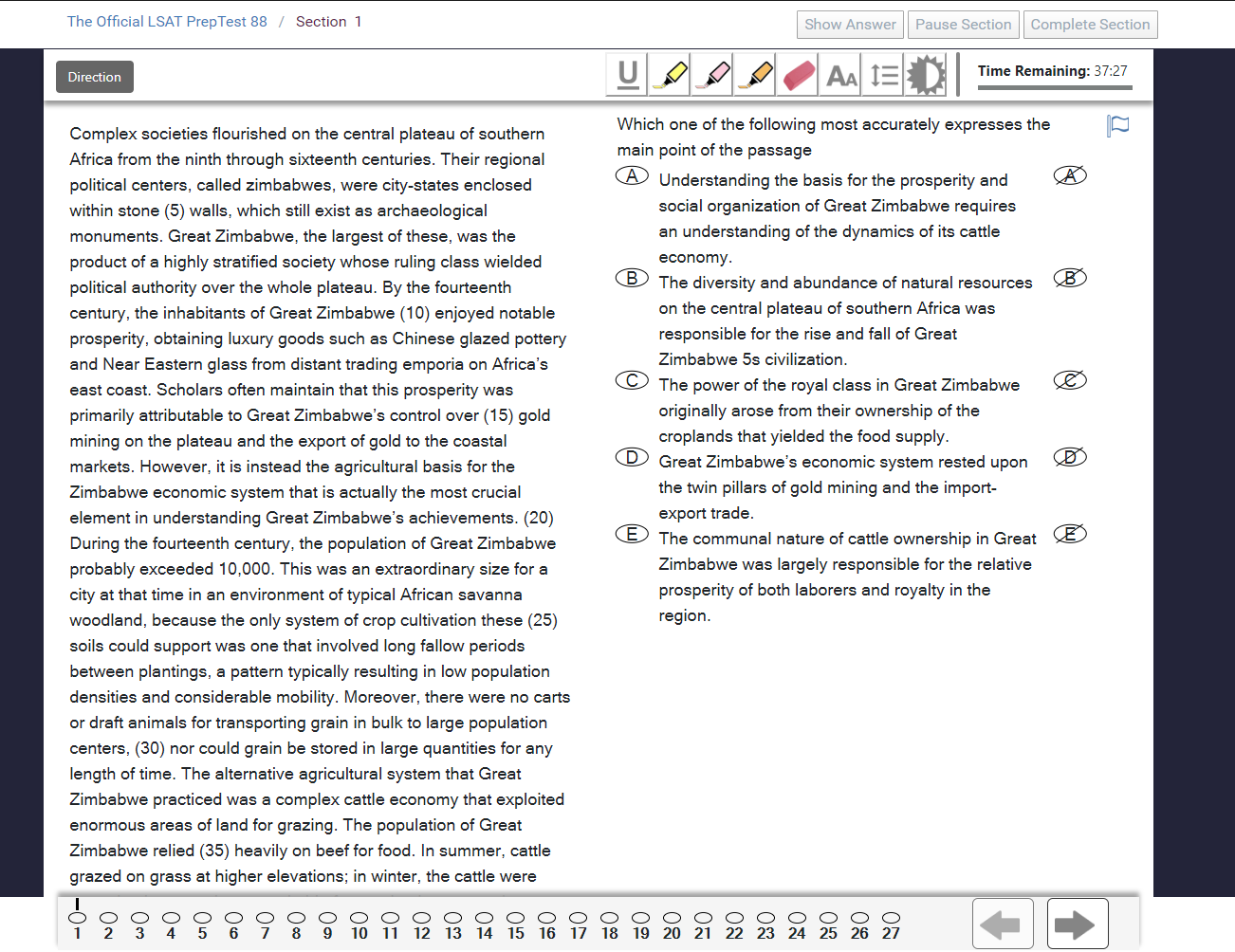Choose the orange highlighter tool
The width and height of the screenshot is (1235, 952).
(755, 75)
